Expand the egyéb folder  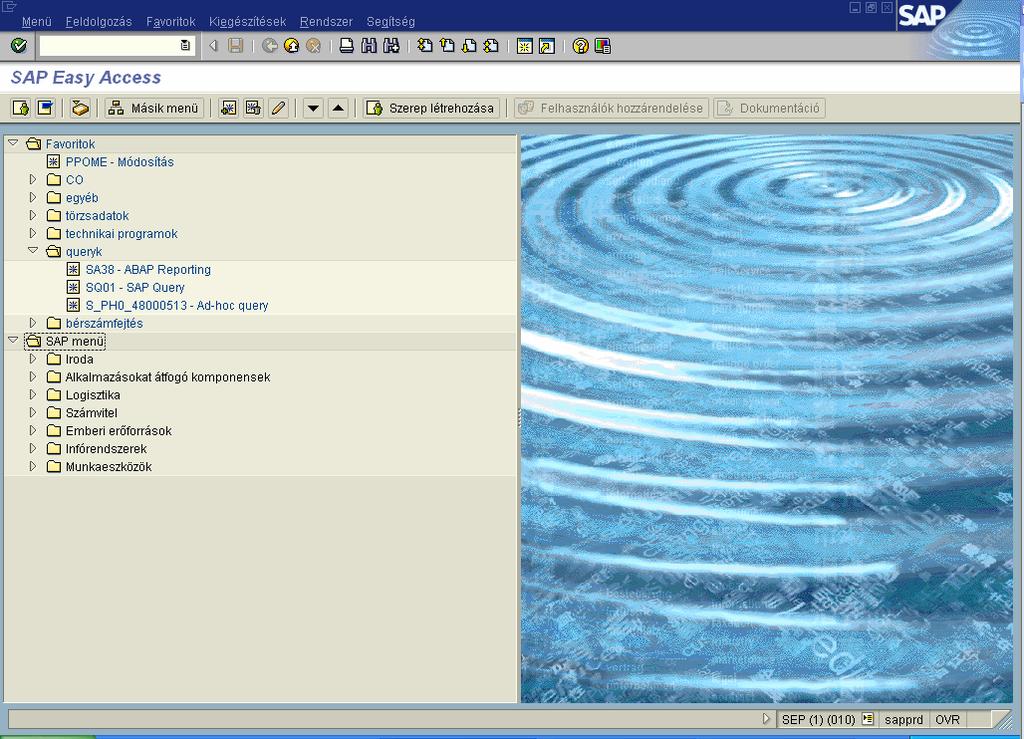pos(33,197)
